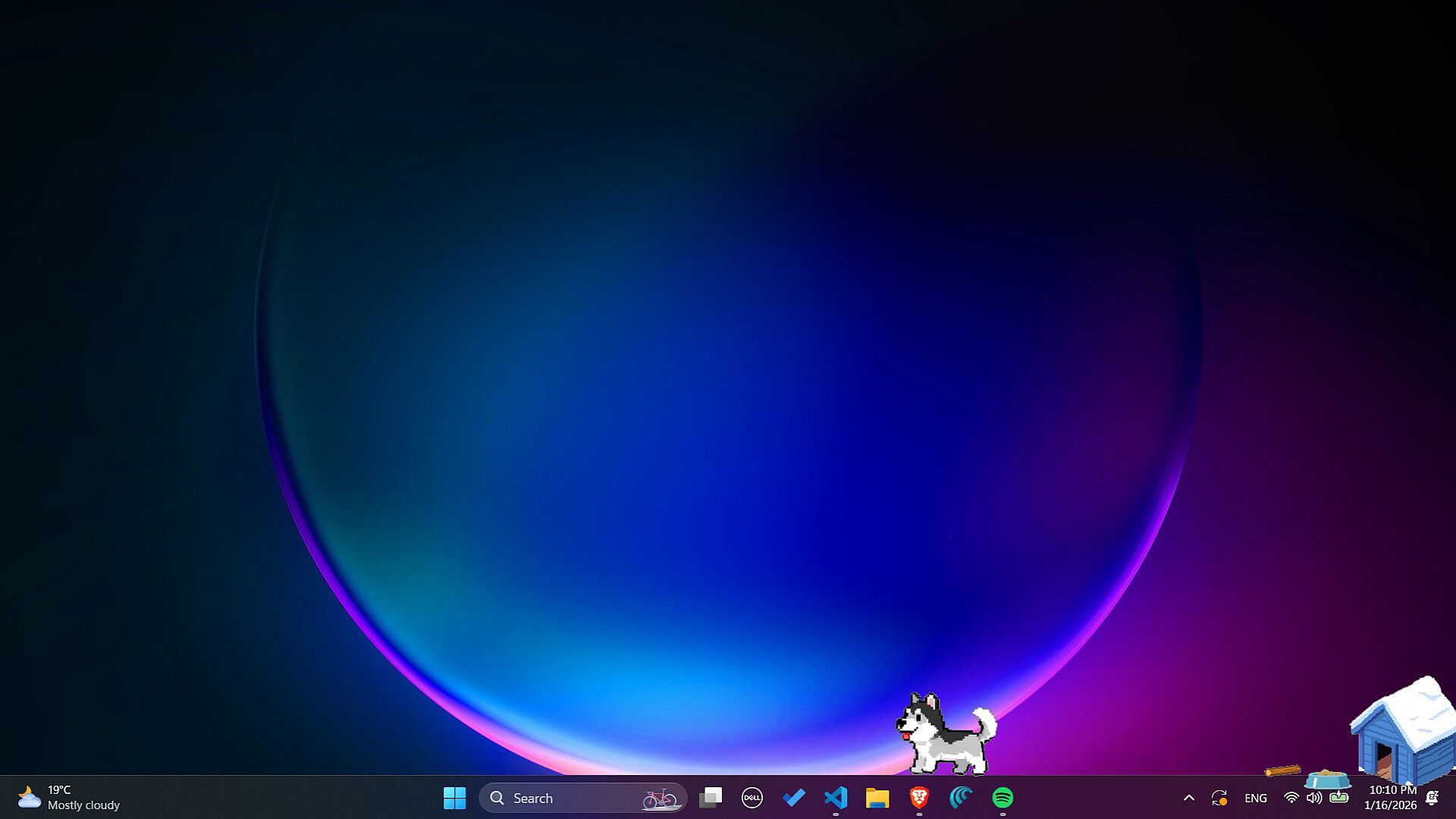Switch to Visual Studio Code
1456x819 pixels.
click(x=836, y=798)
